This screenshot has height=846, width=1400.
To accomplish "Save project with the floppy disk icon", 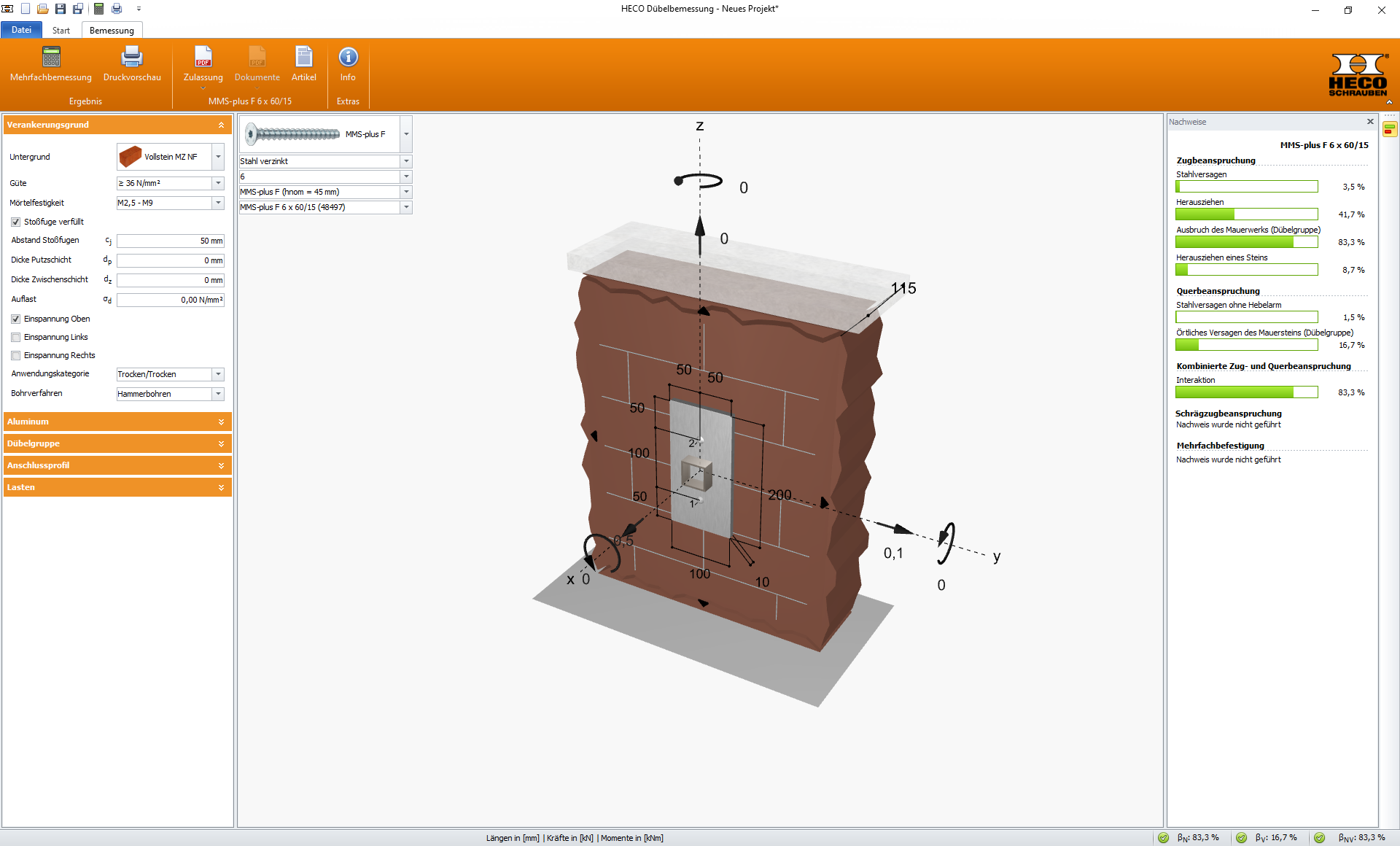I will [x=61, y=9].
